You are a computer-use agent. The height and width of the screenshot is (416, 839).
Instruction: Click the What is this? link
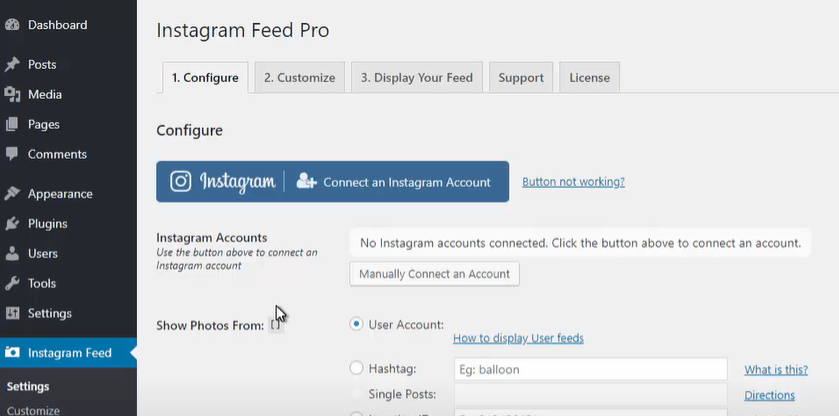click(x=776, y=369)
